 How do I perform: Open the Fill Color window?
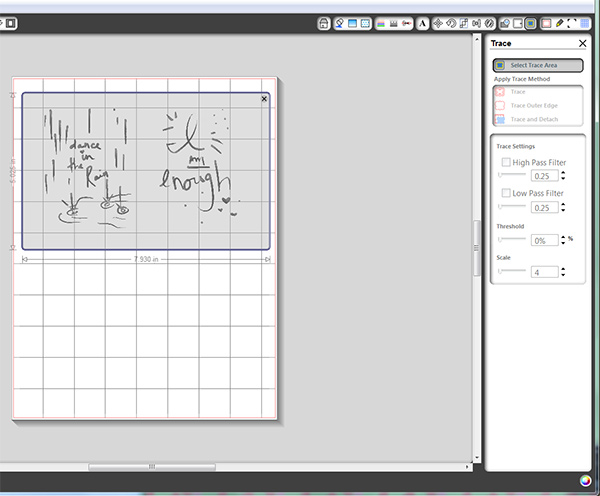[339, 24]
